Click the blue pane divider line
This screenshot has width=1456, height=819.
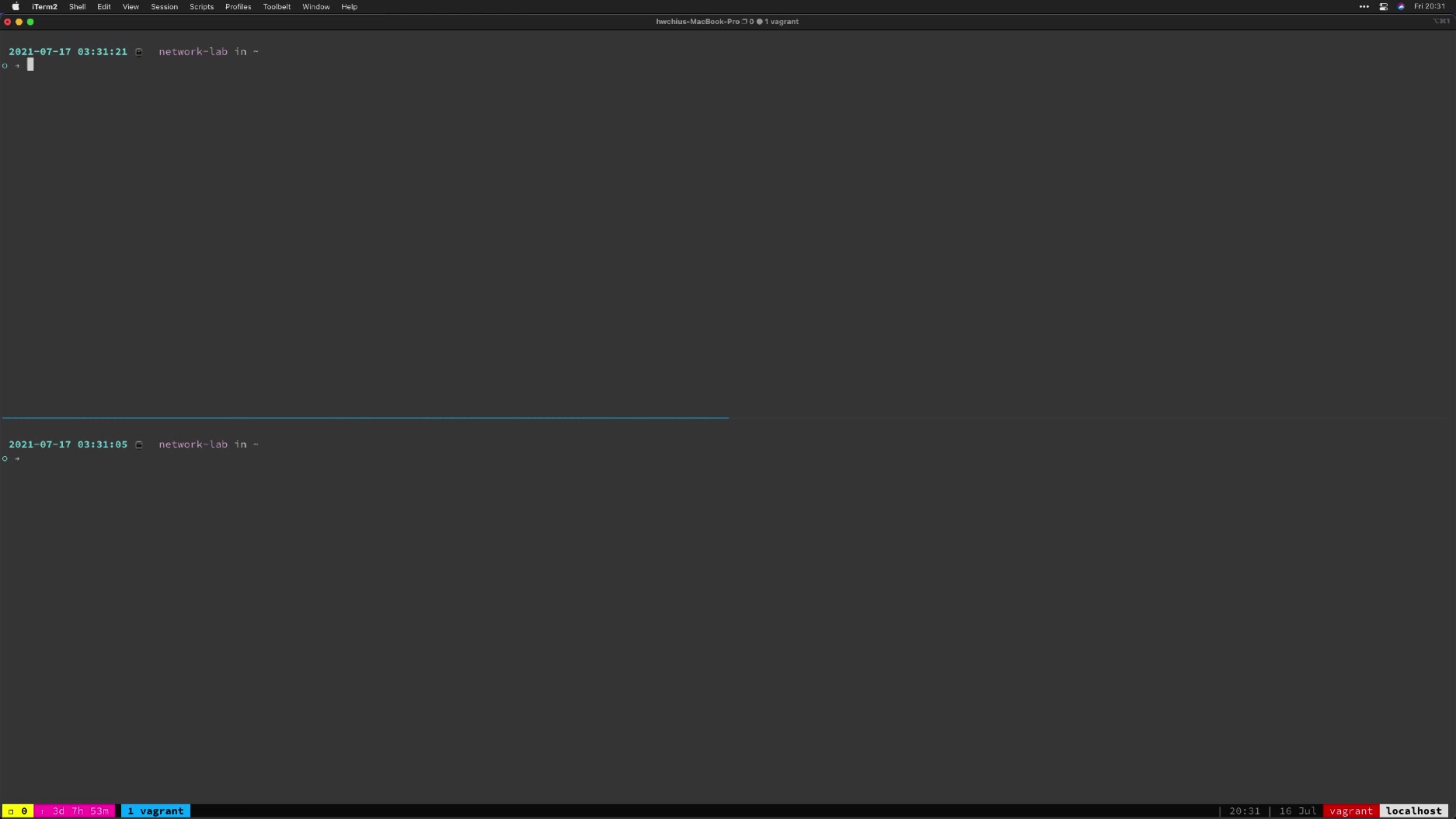click(x=365, y=418)
